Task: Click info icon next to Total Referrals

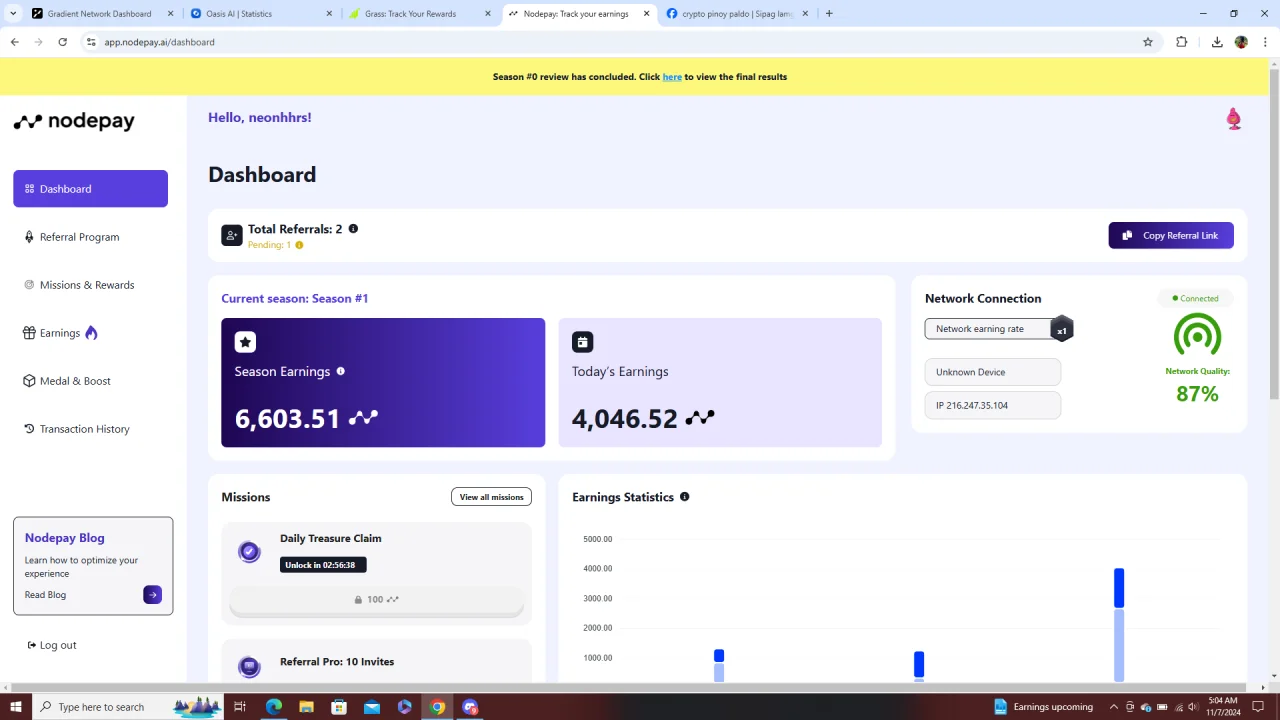Action: pyautogui.click(x=353, y=229)
